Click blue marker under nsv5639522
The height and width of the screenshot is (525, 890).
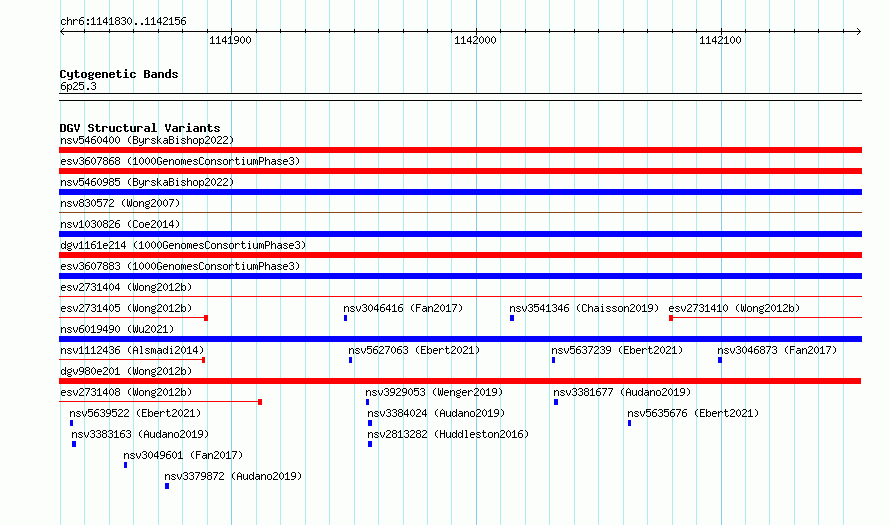point(72,423)
